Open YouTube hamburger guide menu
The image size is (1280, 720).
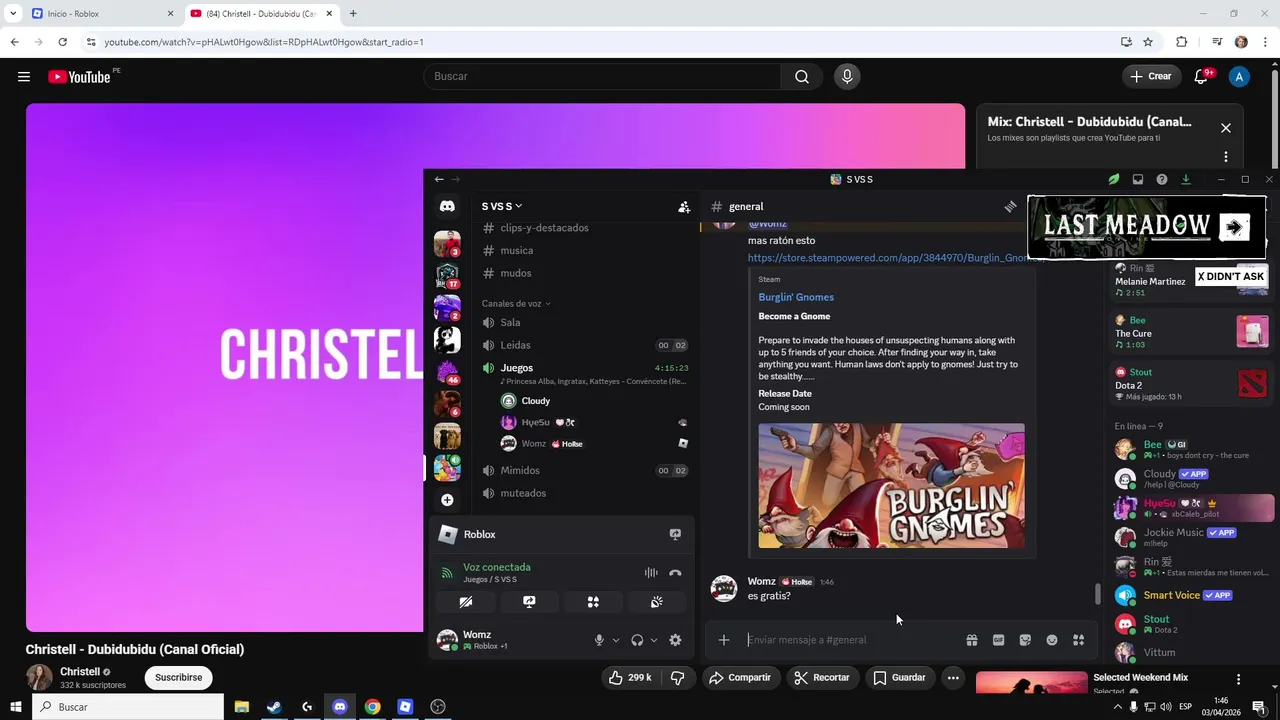[x=24, y=77]
